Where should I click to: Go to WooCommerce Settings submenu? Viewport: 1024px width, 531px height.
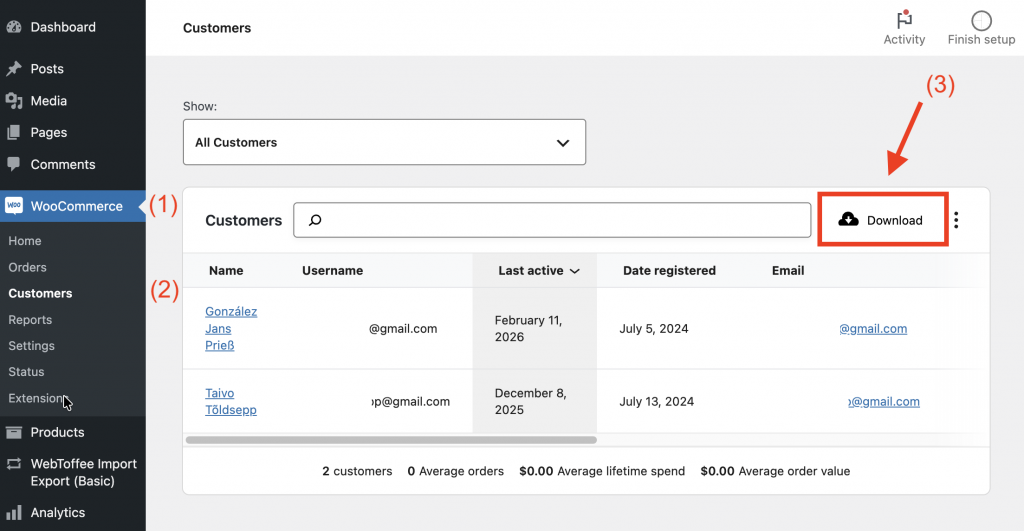click(x=31, y=346)
